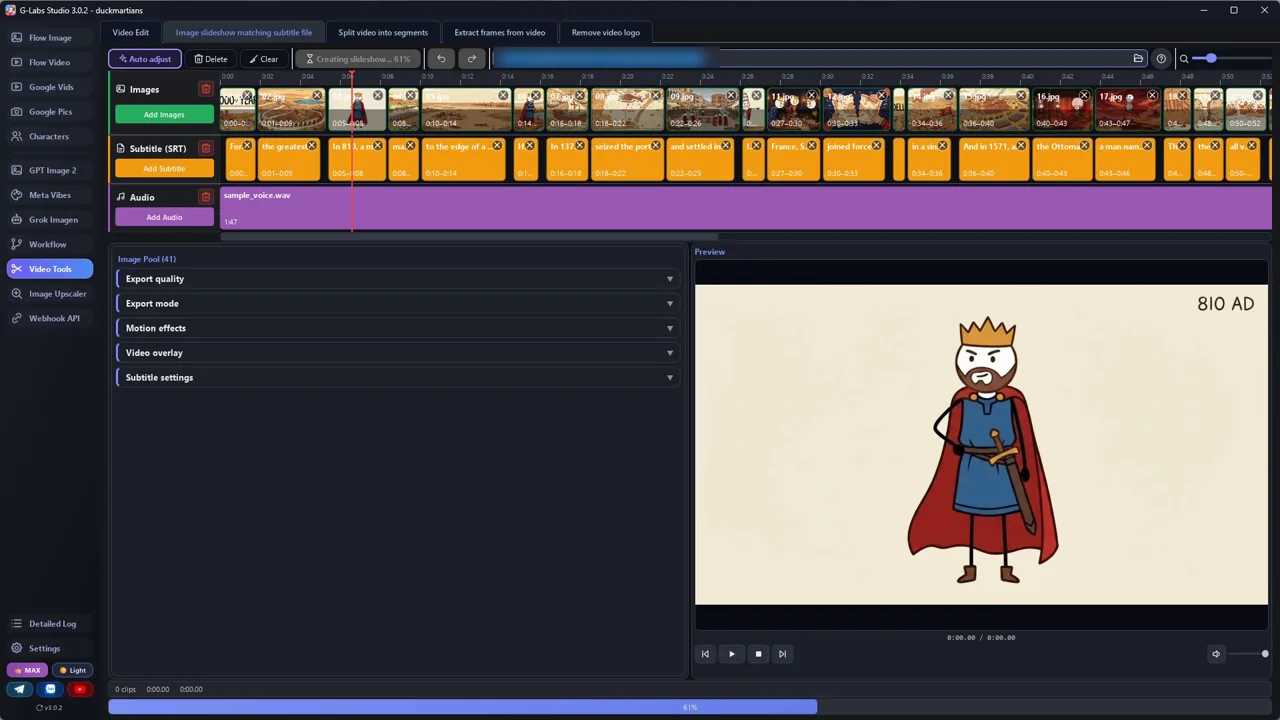The image size is (1280, 720).
Task: Open the Telegram link icon
Action: [19, 689]
